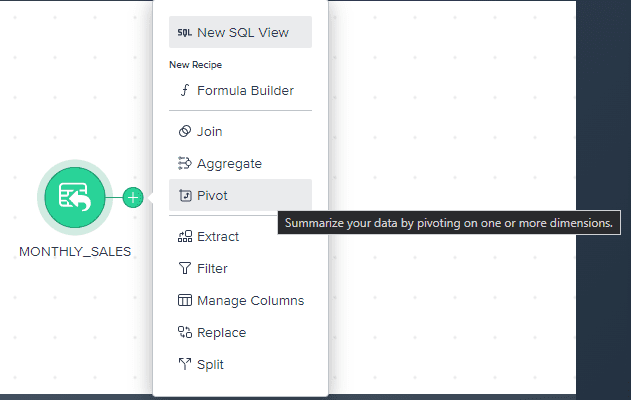Click the Pivot recipe icon
This screenshot has height=400, width=631.
(x=185, y=196)
